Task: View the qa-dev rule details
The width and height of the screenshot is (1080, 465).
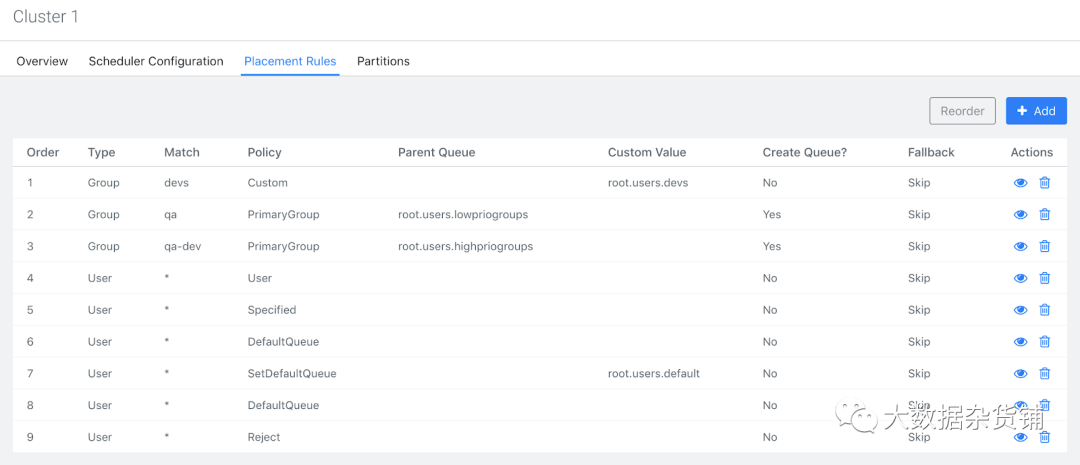Action: pyautogui.click(x=1020, y=246)
